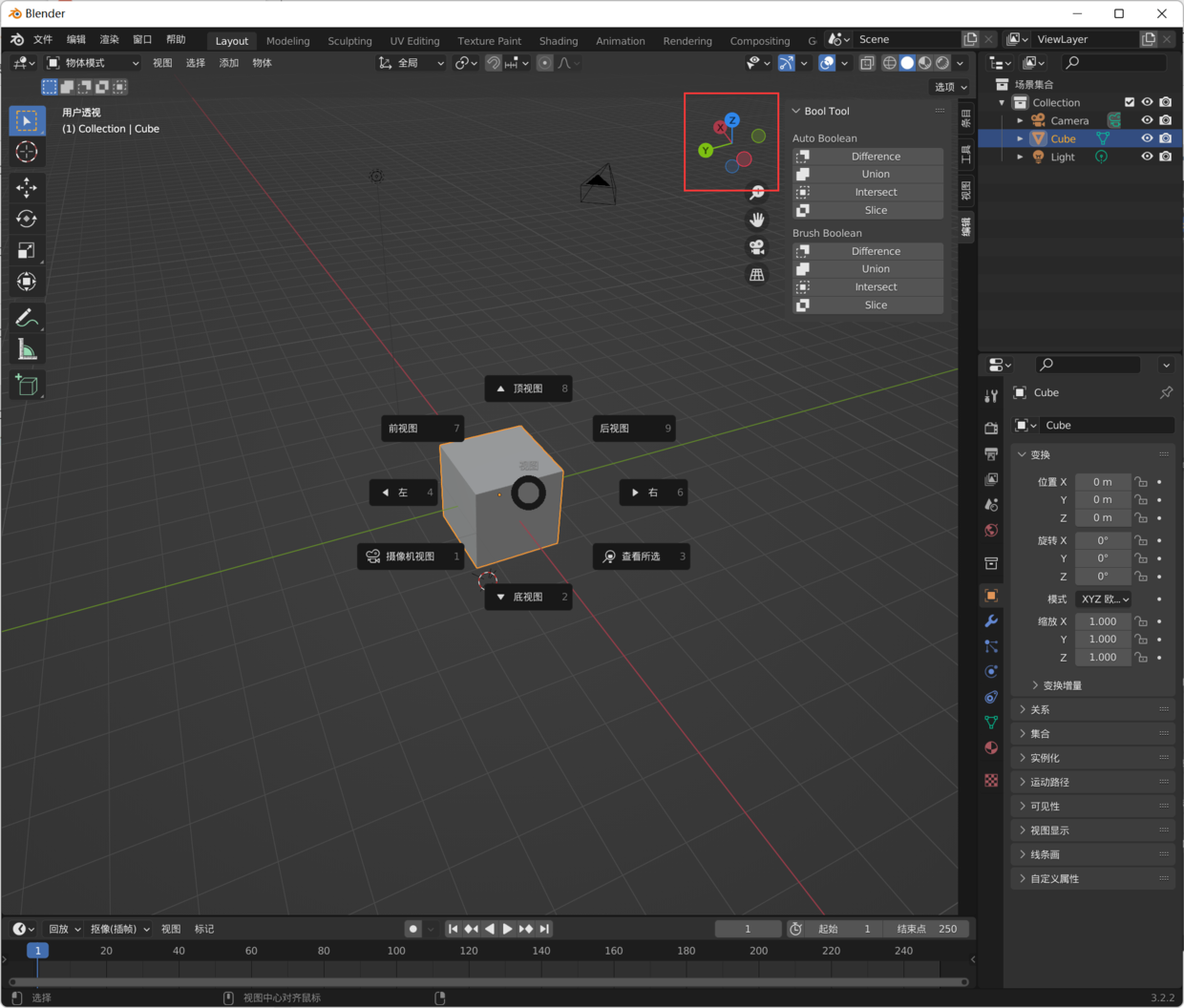Select the Move tool in the toolbar

(26, 187)
